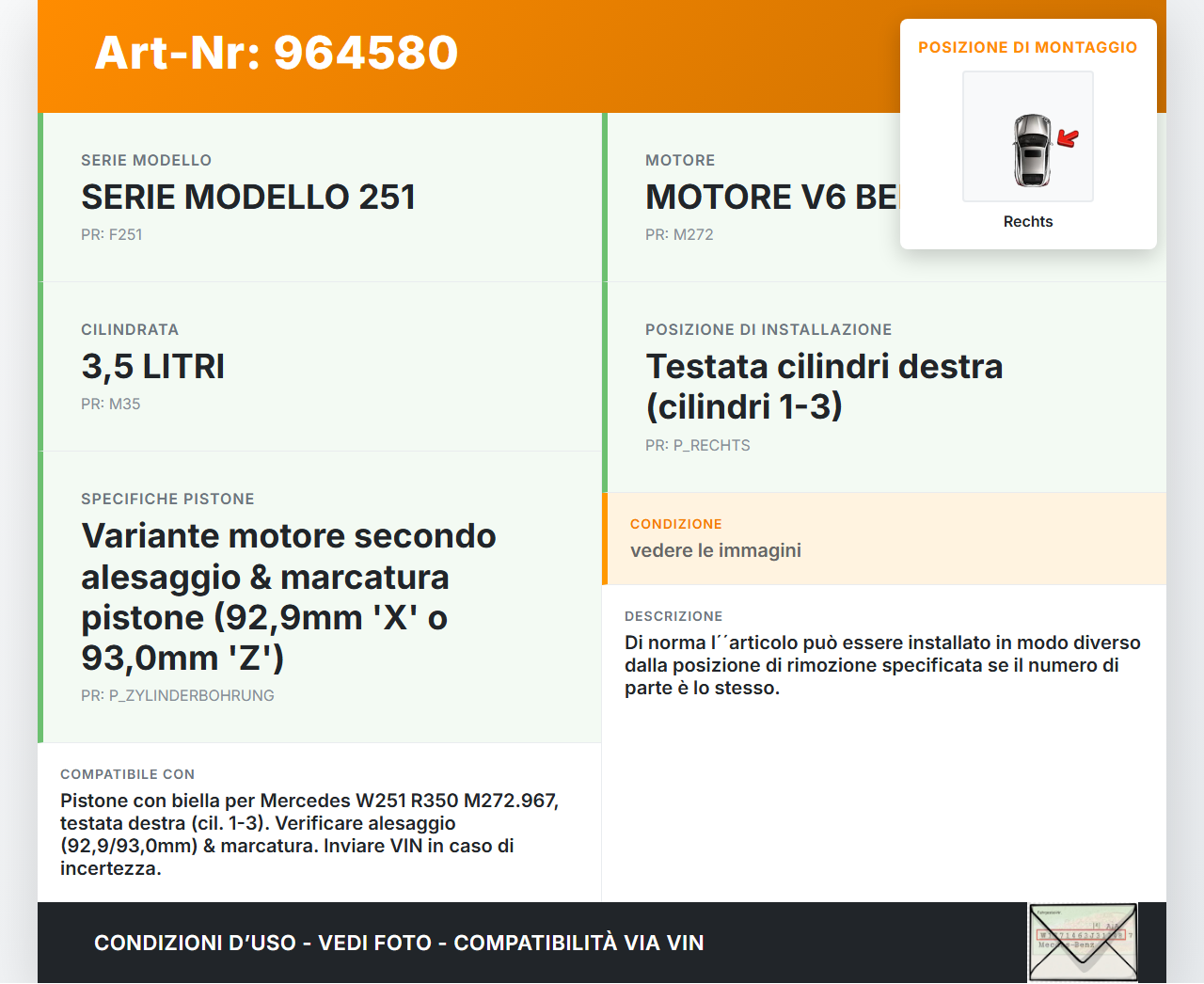Click the 'PR: P_RECHTS' code

point(697,446)
